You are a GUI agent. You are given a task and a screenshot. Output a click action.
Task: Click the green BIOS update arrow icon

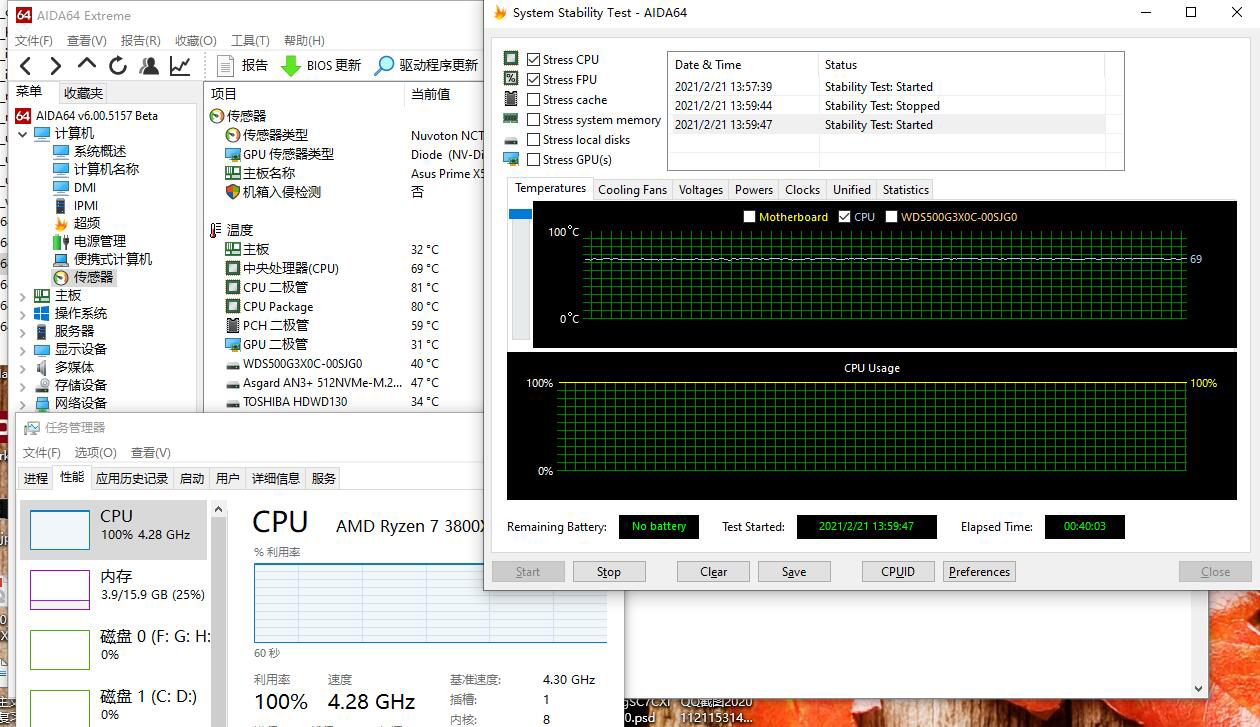(290, 66)
